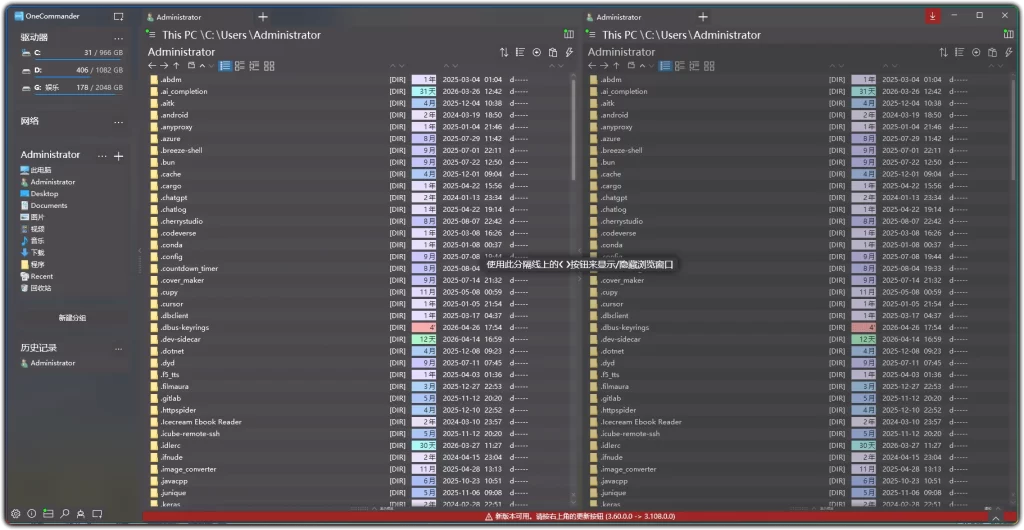
Task: Click the lightning quick-actions icon in left pane
Action: tap(569, 52)
